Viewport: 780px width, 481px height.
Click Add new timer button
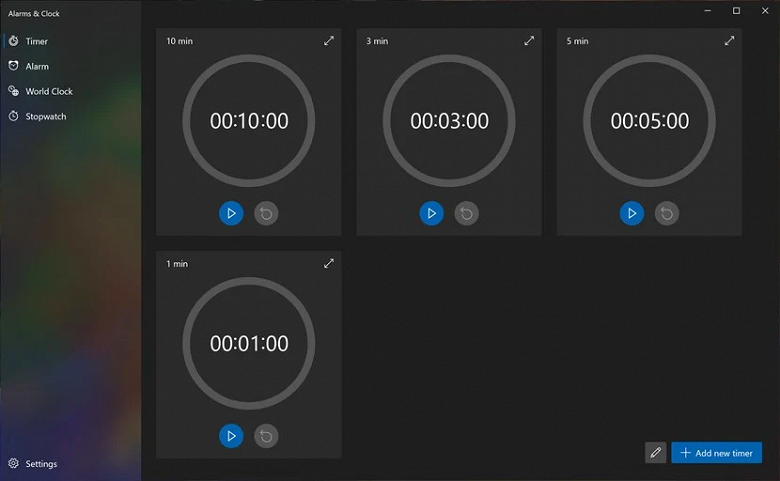click(716, 453)
